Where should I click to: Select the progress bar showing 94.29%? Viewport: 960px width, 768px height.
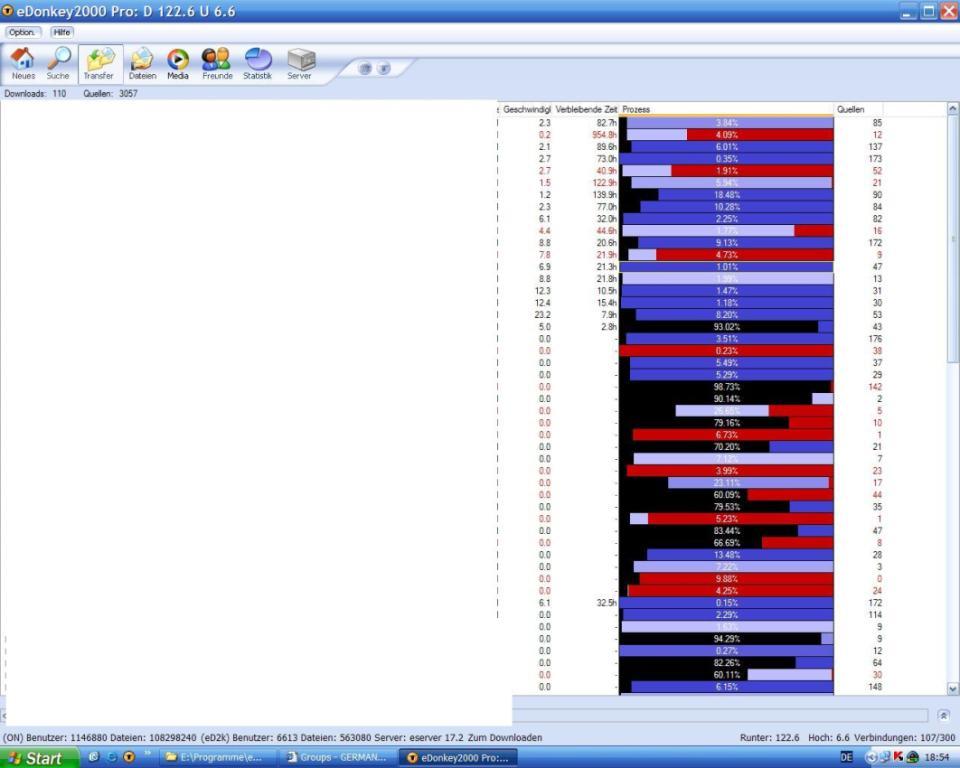pyautogui.click(x=727, y=639)
